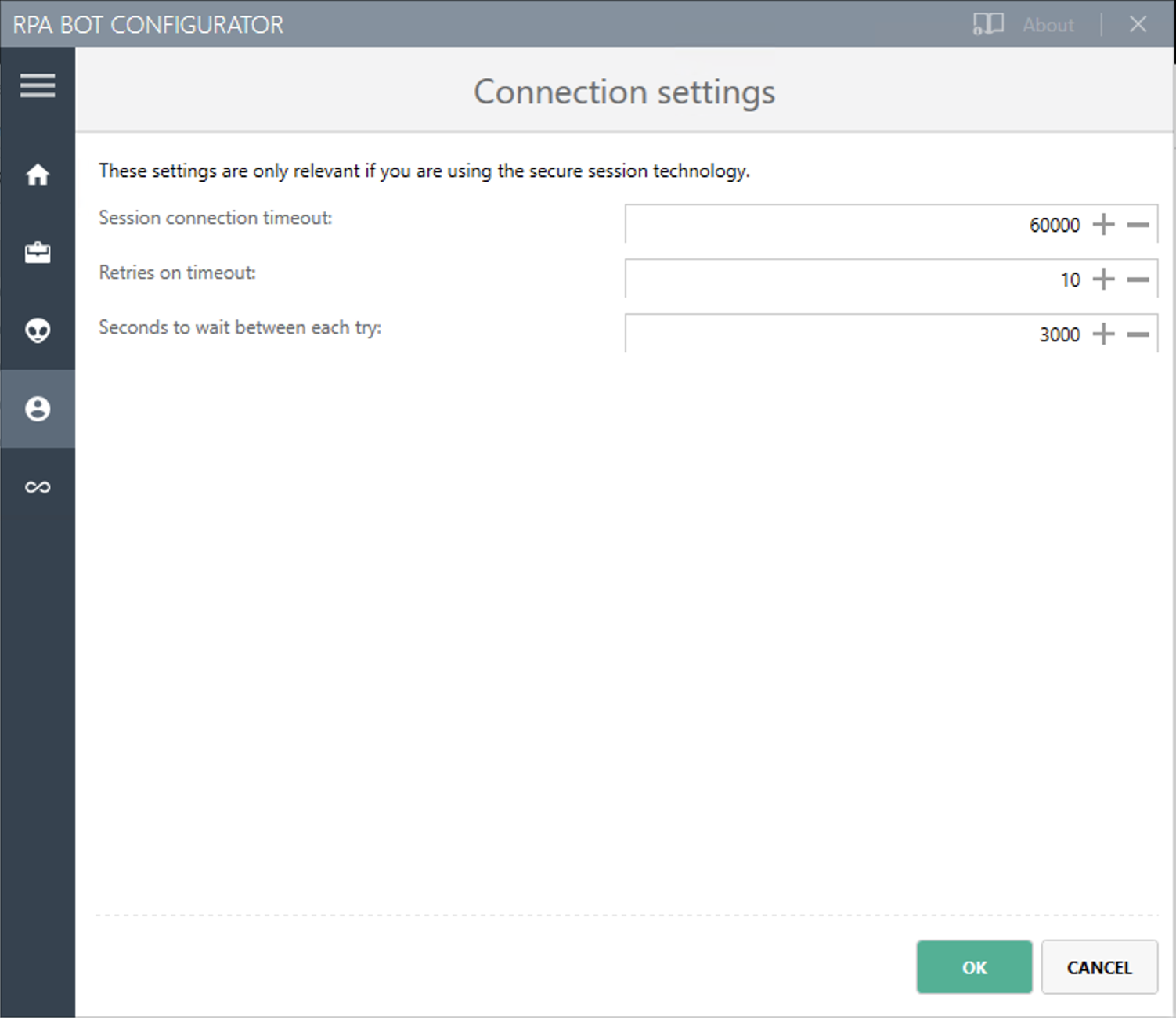Cancel the connection settings changes
This screenshot has height=1018, width=1176.
pyautogui.click(x=1099, y=967)
